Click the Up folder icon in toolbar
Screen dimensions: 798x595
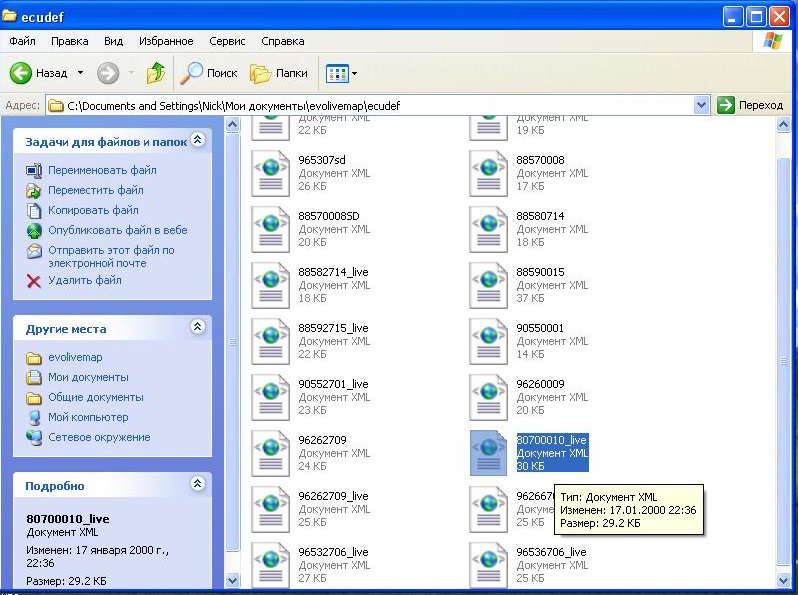[x=155, y=73]
